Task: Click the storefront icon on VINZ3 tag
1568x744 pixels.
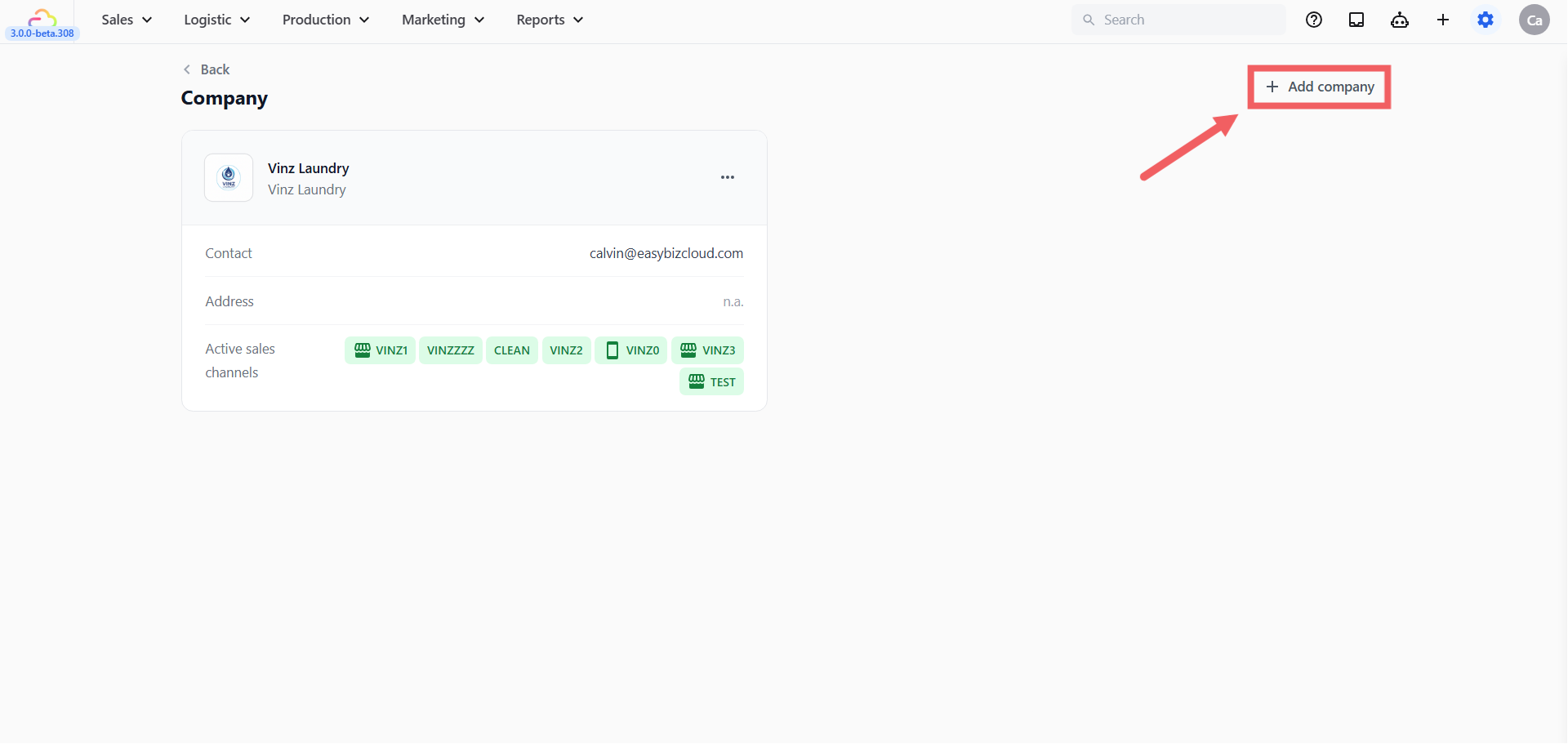Action: (x=688, y=350)
